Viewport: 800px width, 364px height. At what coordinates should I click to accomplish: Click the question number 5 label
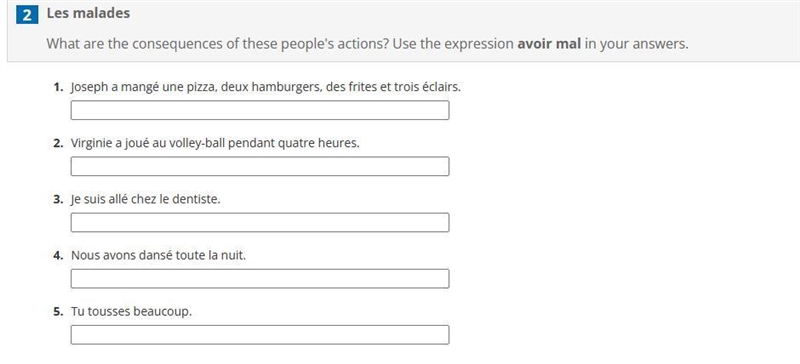tap(58, 311)
